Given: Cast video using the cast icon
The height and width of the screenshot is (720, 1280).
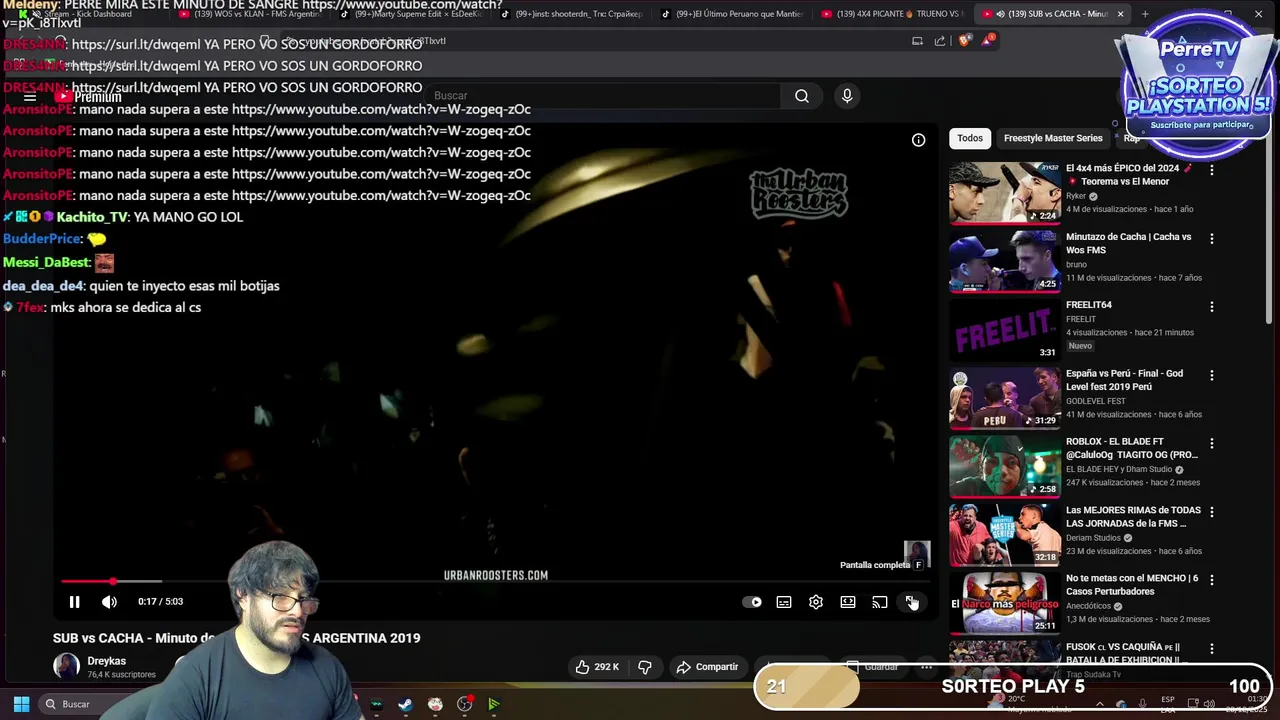Looking at the screenshot, I should click(880, 602).
